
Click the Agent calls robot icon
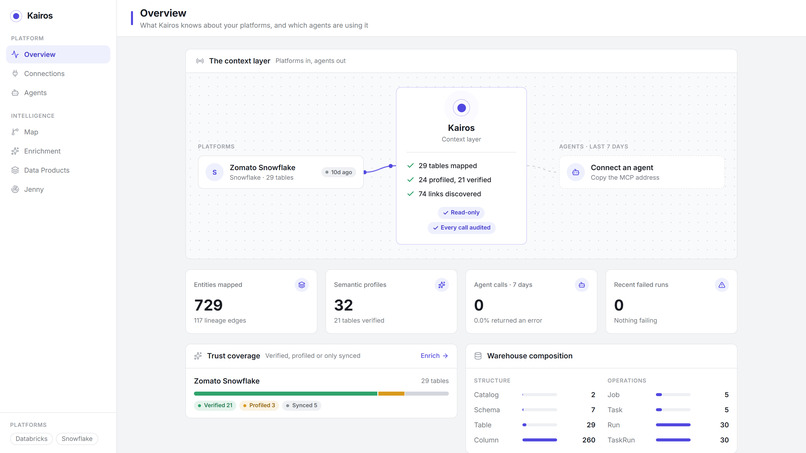tap(581, 285)
